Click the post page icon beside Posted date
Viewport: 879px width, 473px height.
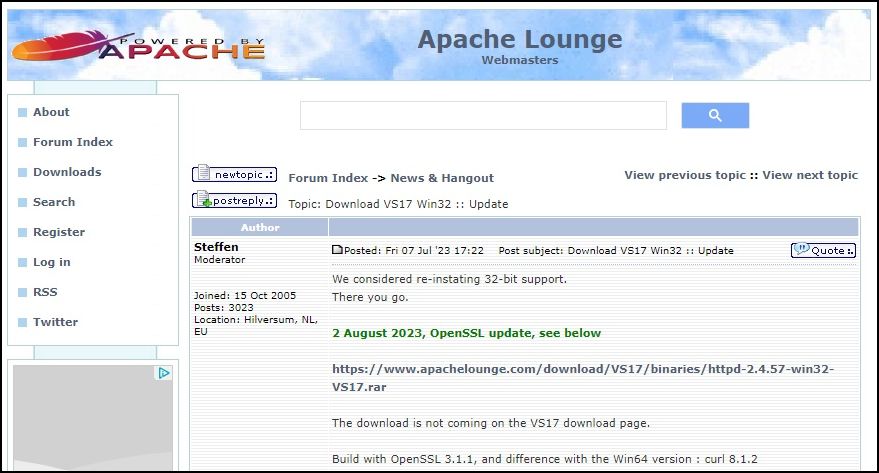pos(337,250)
